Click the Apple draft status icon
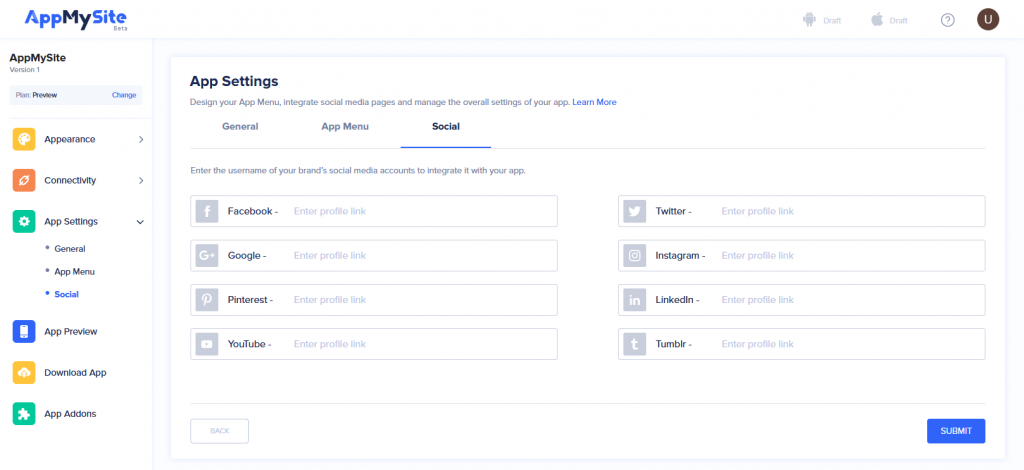The image size is (1024, 470). click(877, 20)
